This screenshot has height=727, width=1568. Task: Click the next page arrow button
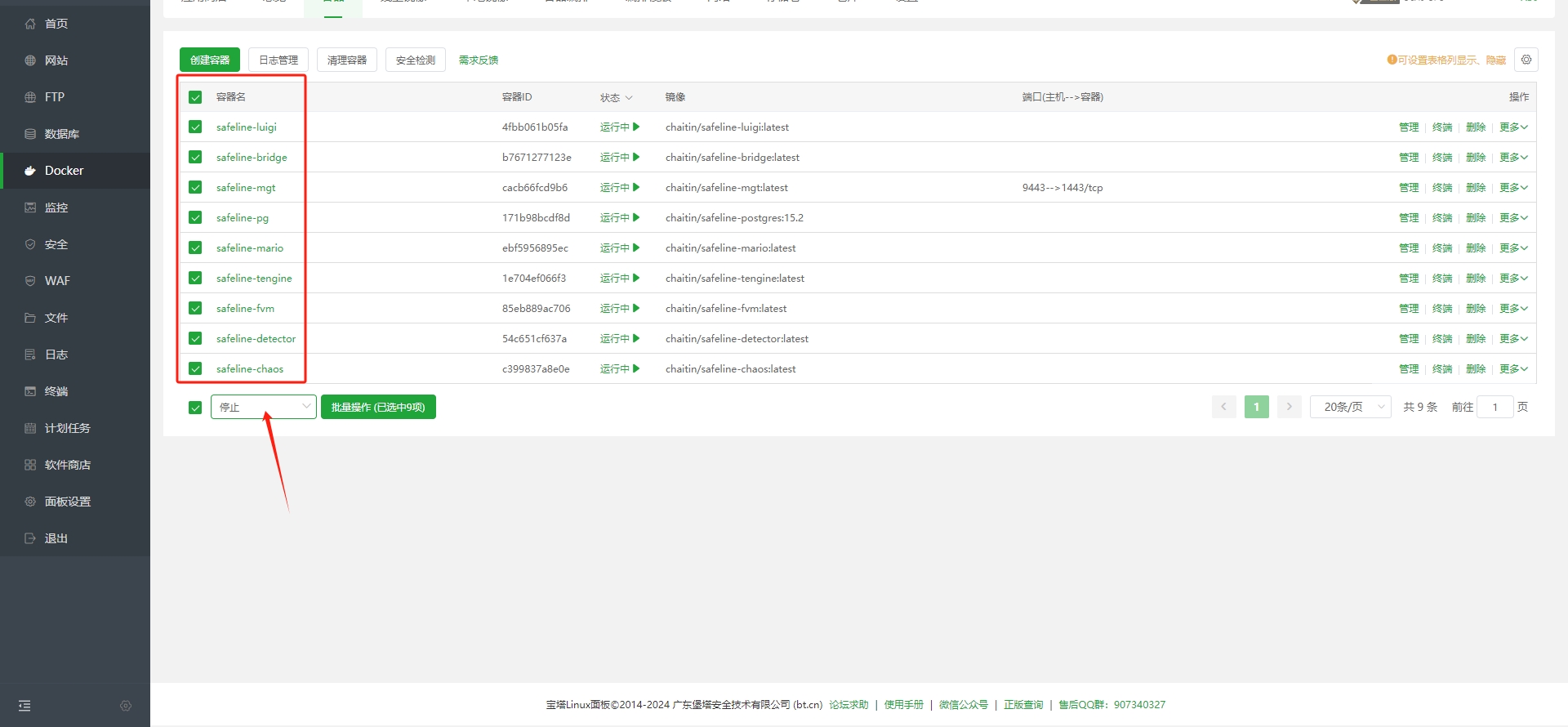click(1290, 407)
